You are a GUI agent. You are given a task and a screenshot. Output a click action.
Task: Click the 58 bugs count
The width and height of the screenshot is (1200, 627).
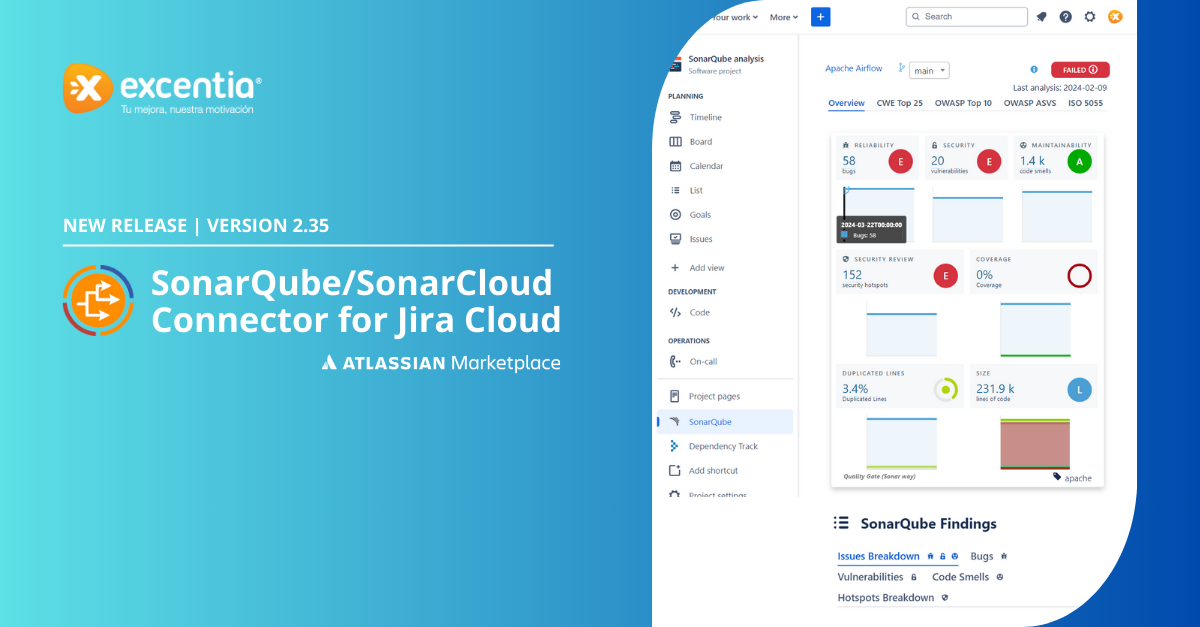tap(849, 160)
